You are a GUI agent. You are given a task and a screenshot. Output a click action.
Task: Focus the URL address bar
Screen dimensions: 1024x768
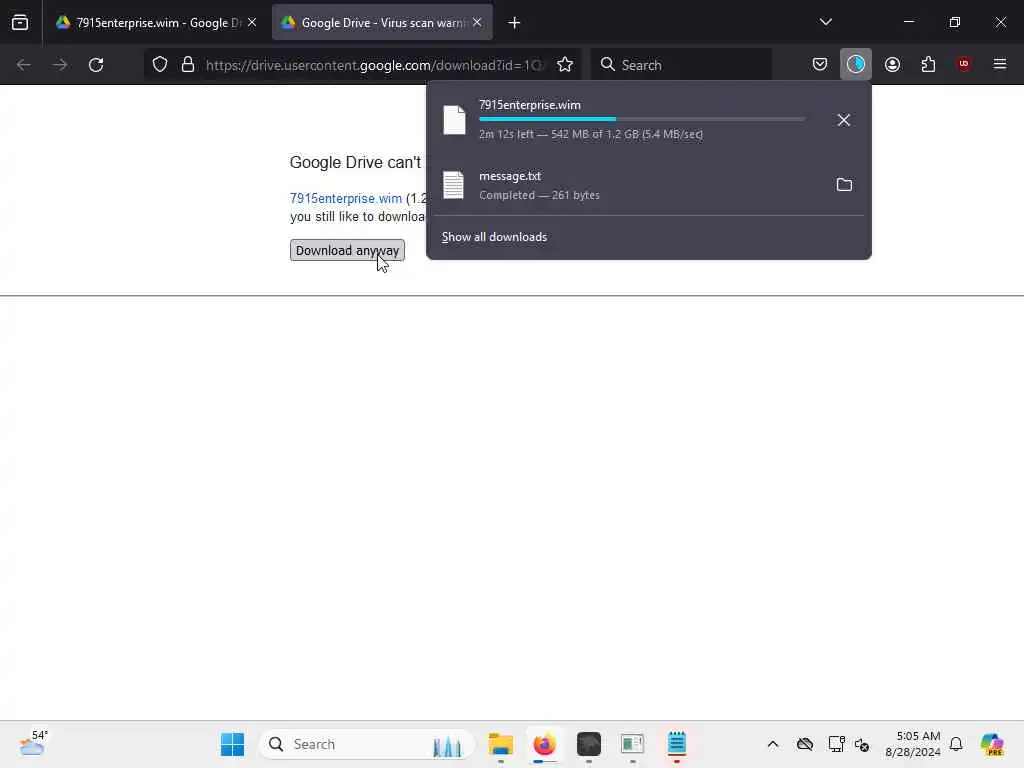point(374,65)
